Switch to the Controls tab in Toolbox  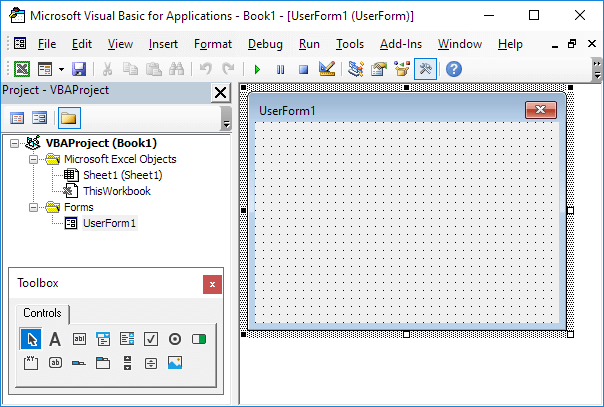(x=42, y=313)
